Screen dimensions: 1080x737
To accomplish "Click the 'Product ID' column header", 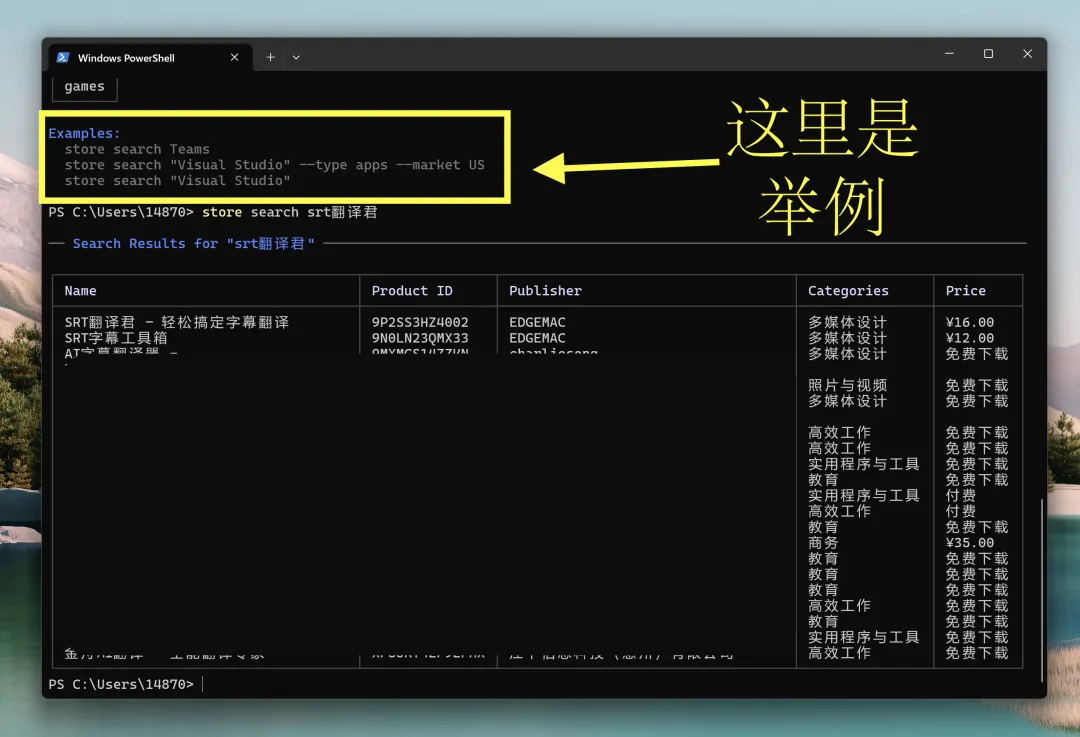I will tap(412, 291).
